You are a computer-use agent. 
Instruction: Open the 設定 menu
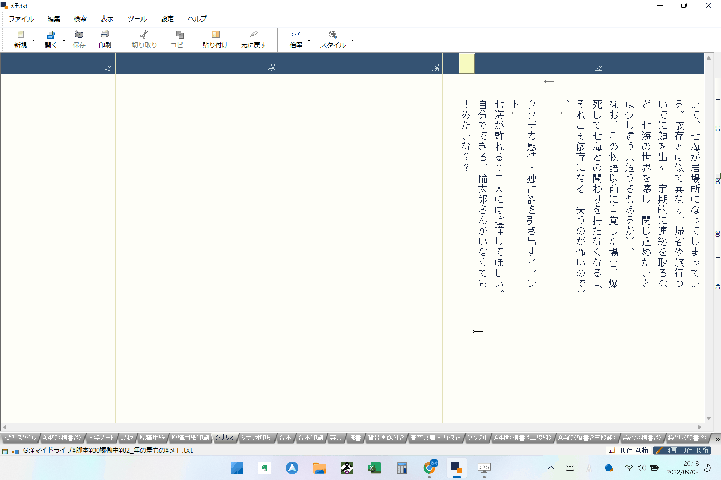pos(167,19)
